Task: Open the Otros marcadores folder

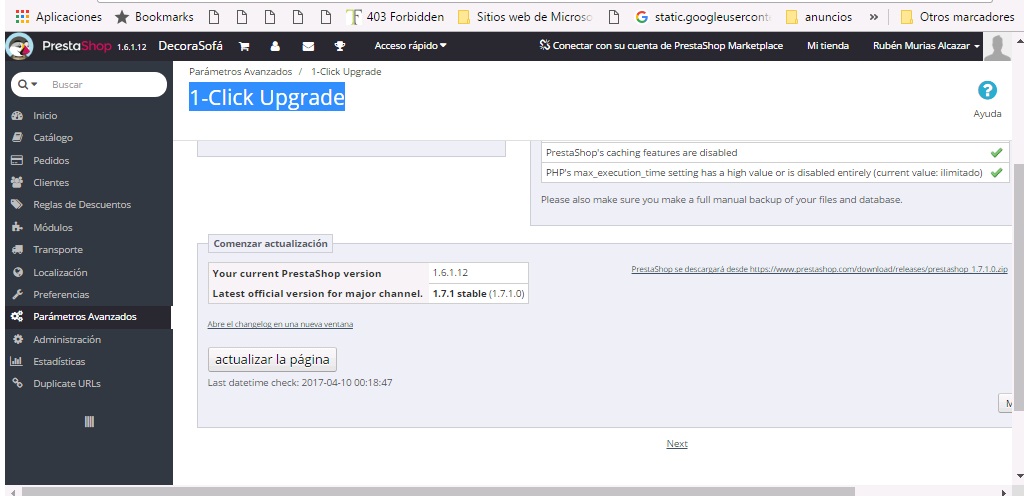Action: click(x=957, y=17)
